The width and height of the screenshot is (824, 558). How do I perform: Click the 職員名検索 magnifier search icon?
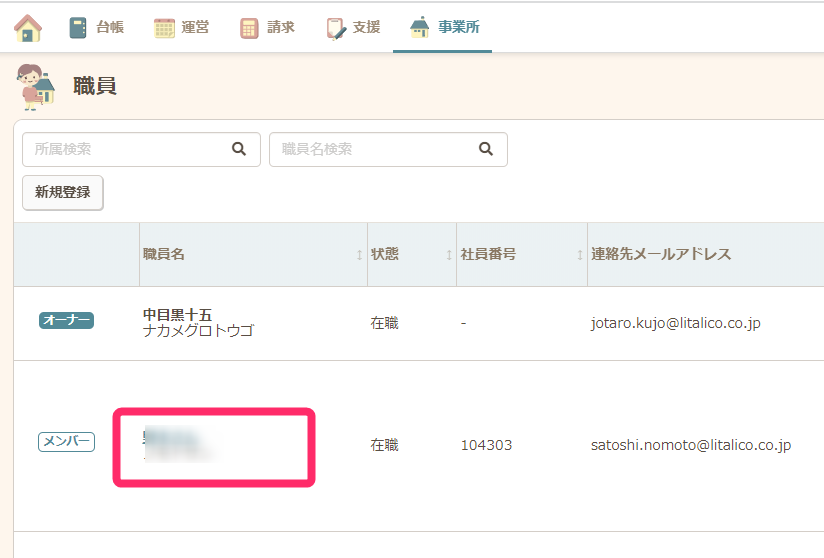[486, 149]
